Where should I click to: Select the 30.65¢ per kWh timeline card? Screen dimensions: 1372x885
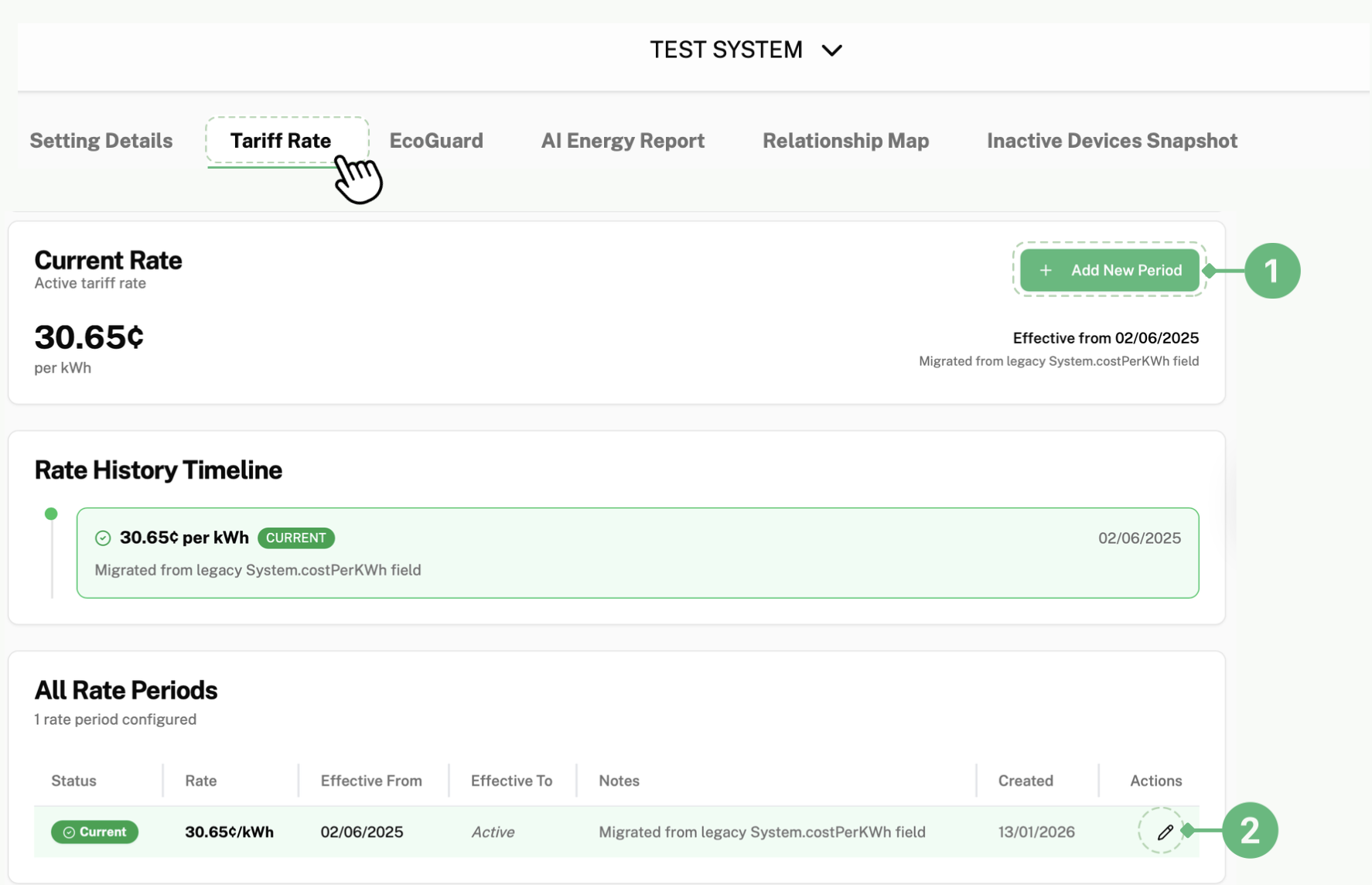coord(637,553)
